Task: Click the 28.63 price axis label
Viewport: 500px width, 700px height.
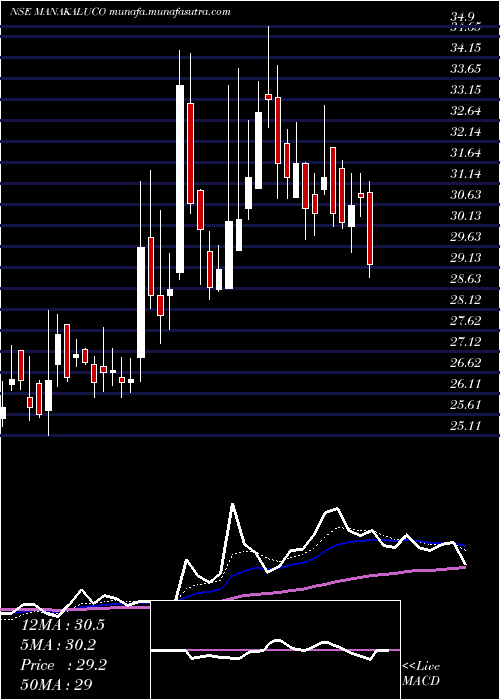Action: (x=466, y=279)
